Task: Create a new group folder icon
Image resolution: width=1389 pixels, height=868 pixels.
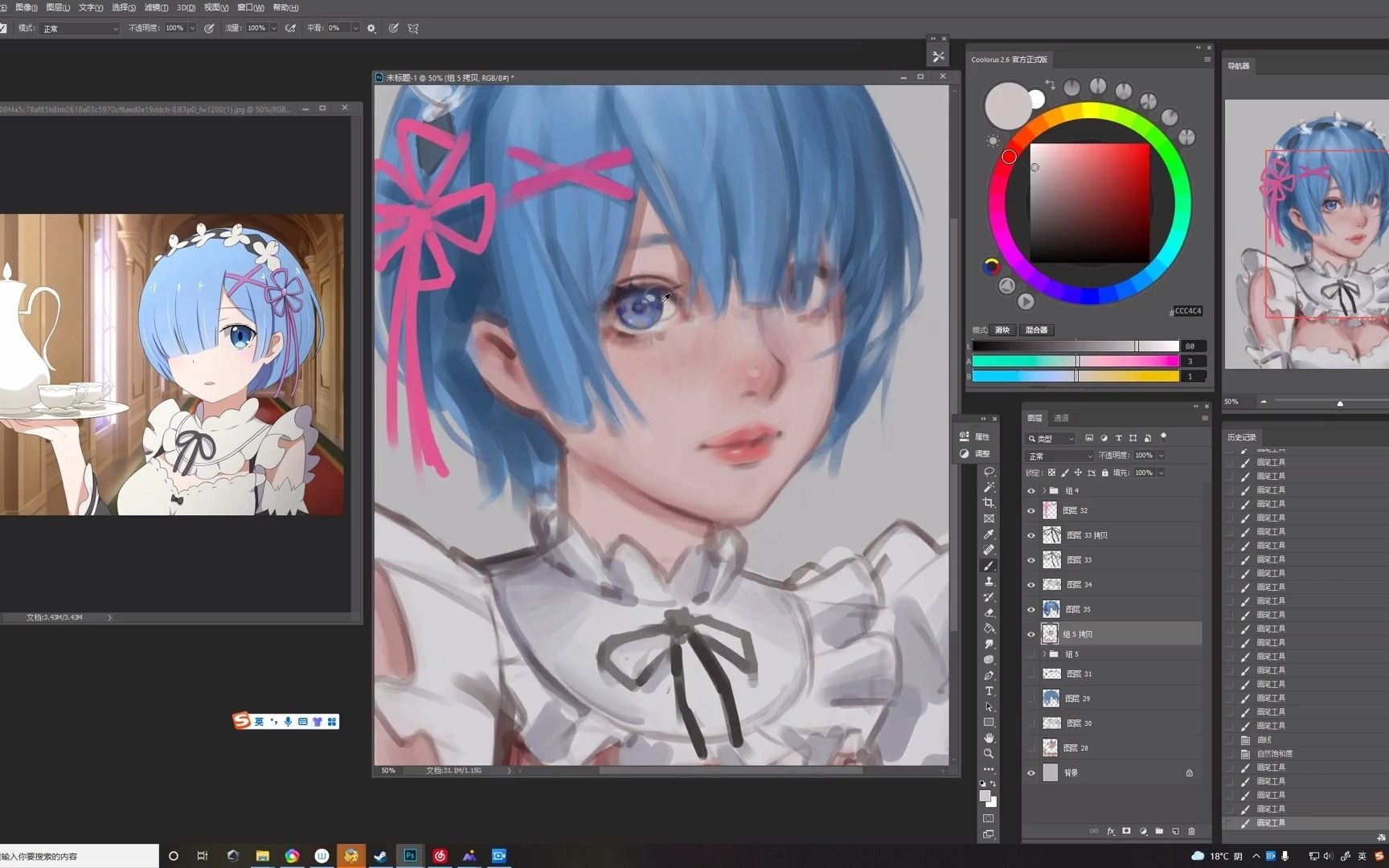Action: [x=1159, y=831]
